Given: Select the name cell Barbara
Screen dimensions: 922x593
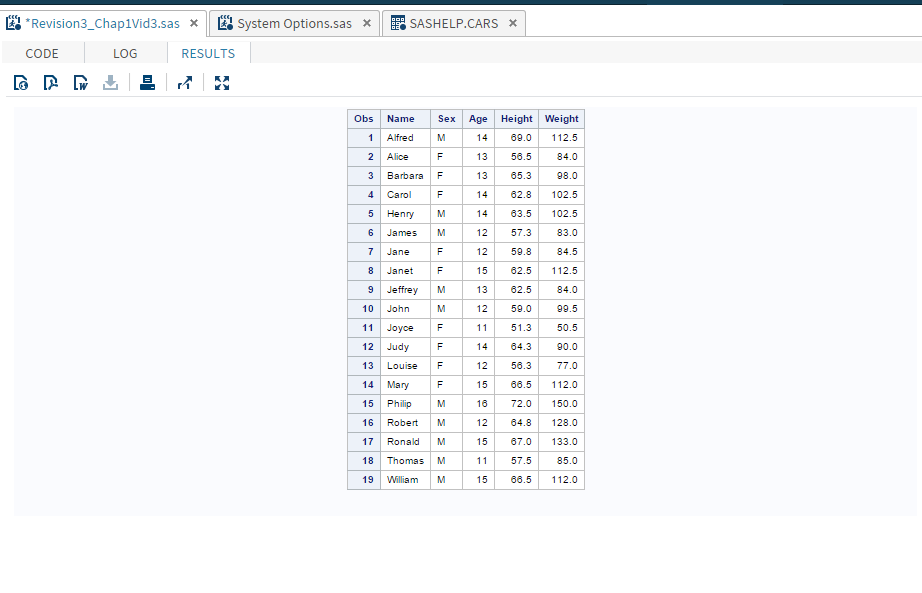Looking at the screenshot, I should 406,176.
